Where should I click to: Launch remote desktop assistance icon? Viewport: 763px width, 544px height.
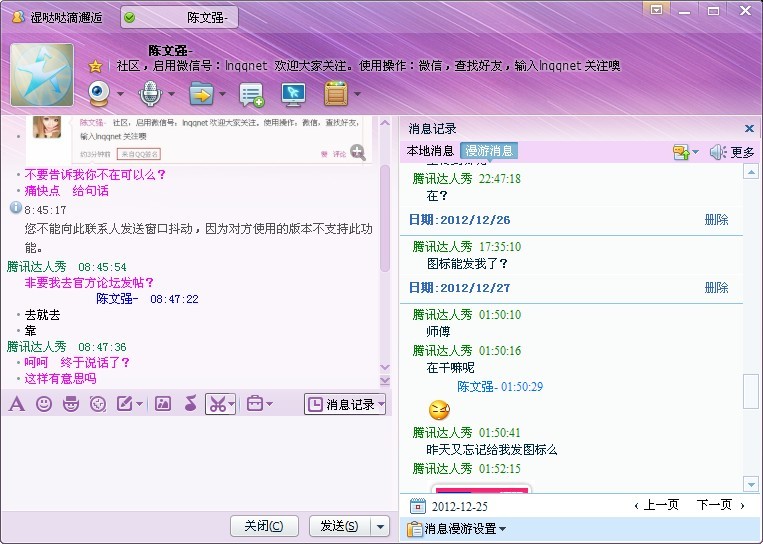pyautogui.click(x=293, y=94)
